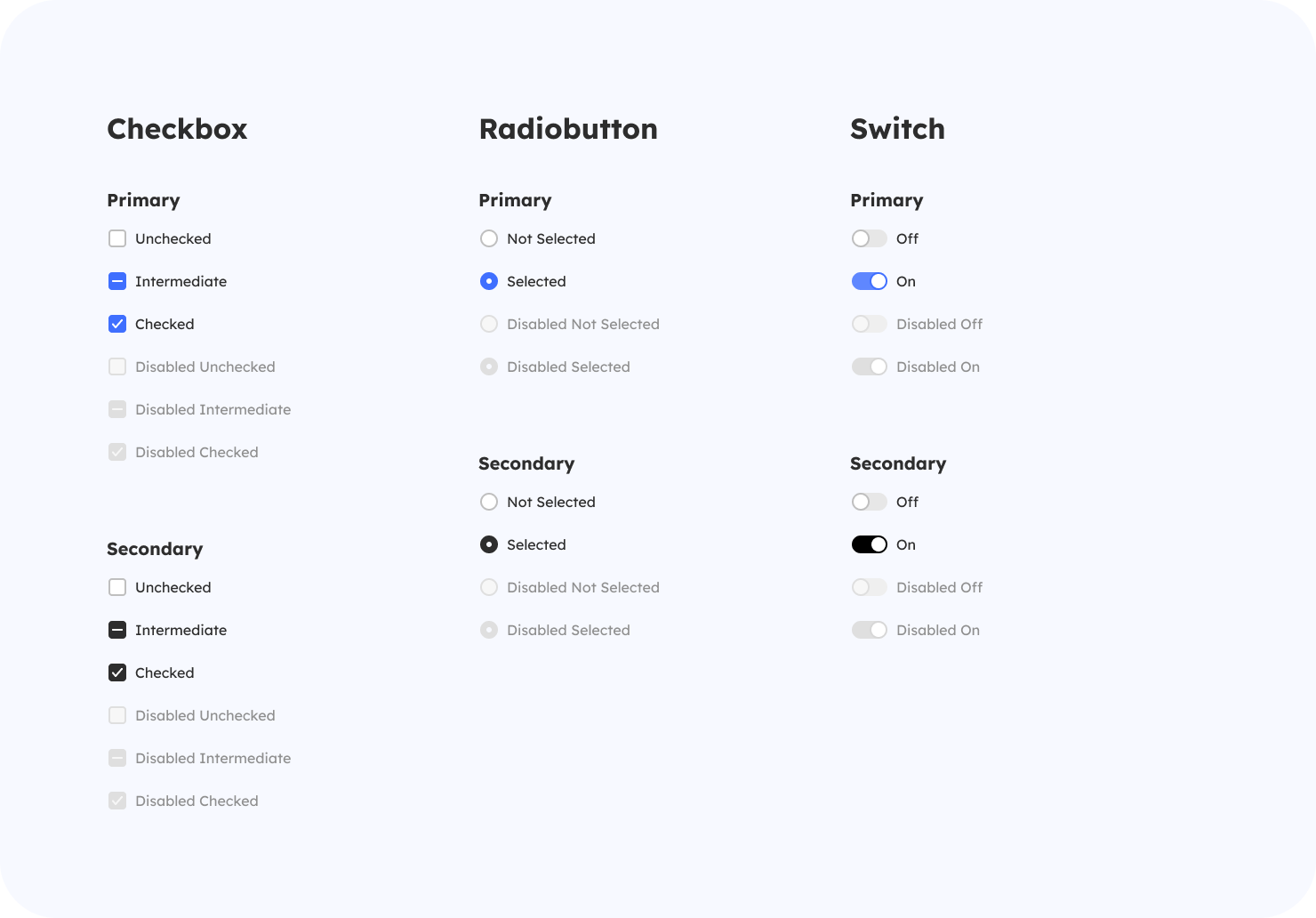Toggle the blue Primary Intermediate checkbox
Viewport: 1316px width, 918px height.
[117, 281]
